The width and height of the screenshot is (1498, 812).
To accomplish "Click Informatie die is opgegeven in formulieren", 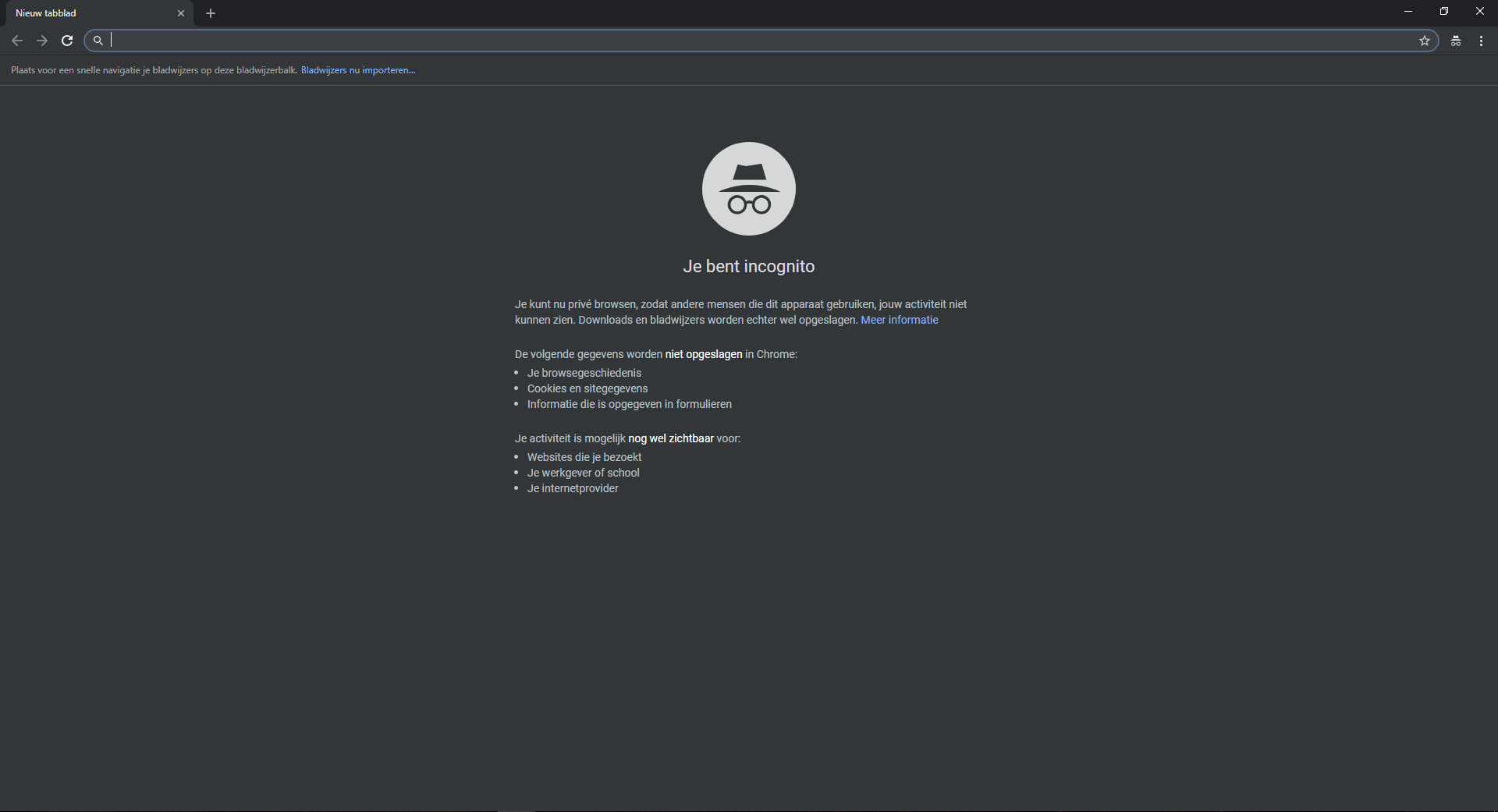I will click(x=630, y=404).
